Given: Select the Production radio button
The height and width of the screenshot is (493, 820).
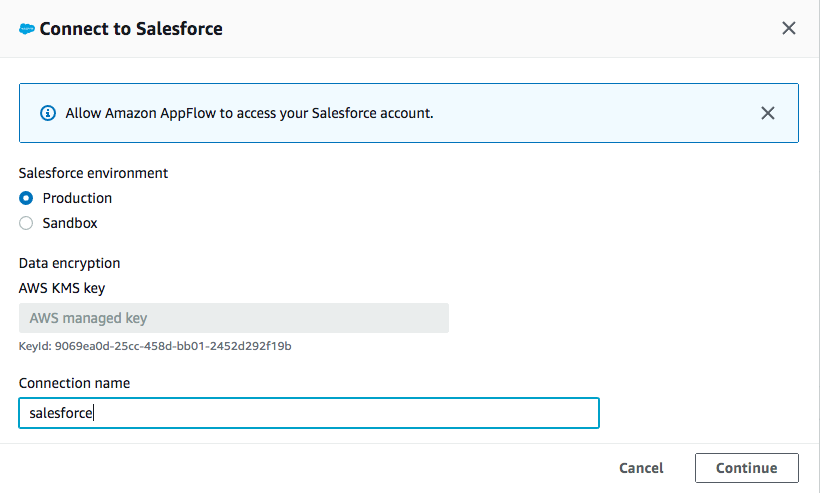Looking at the screenshot, I should 27,198.
